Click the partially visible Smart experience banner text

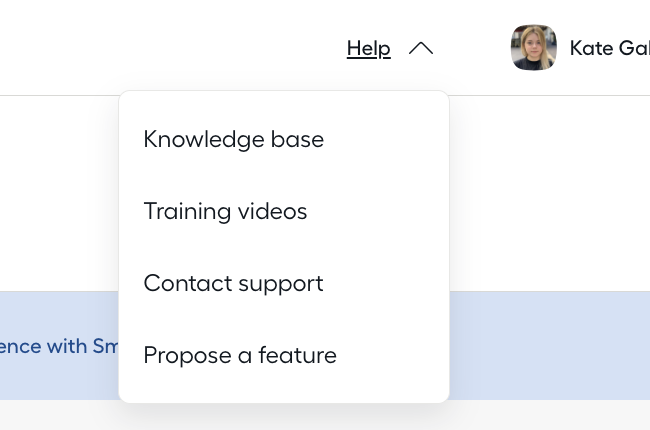click(59, 346)
